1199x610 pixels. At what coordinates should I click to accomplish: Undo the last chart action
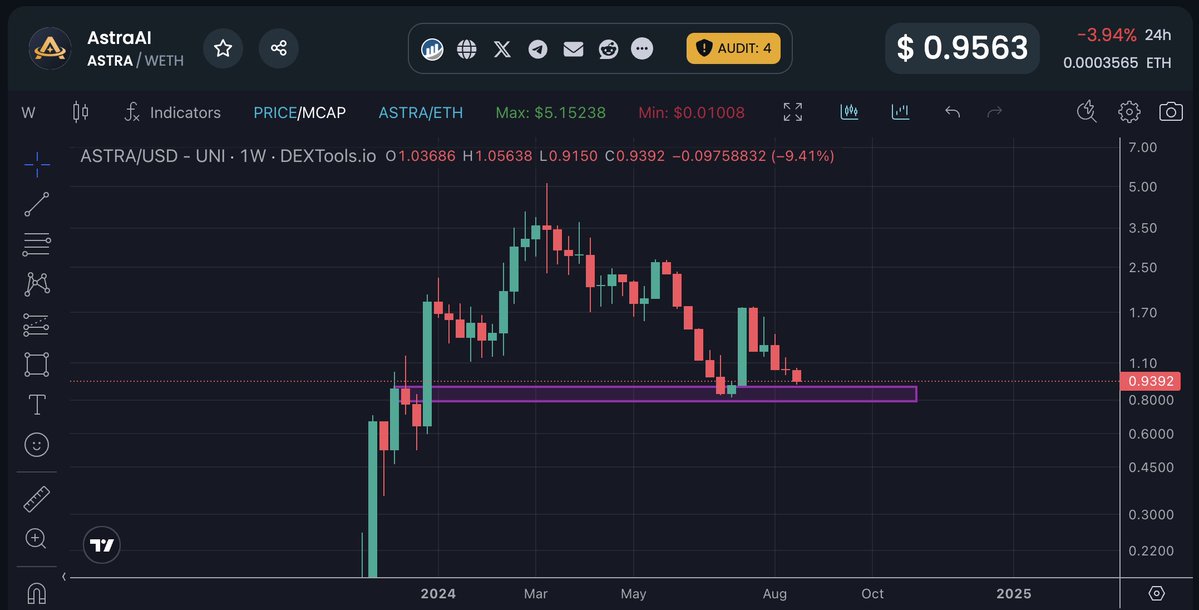point(952,112)
